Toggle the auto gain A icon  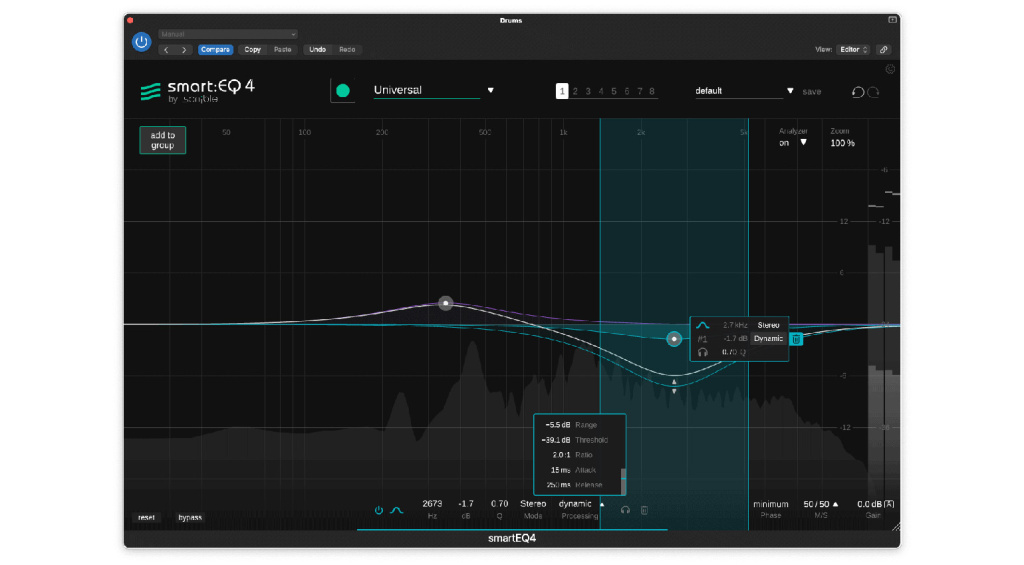coord(889,504)
